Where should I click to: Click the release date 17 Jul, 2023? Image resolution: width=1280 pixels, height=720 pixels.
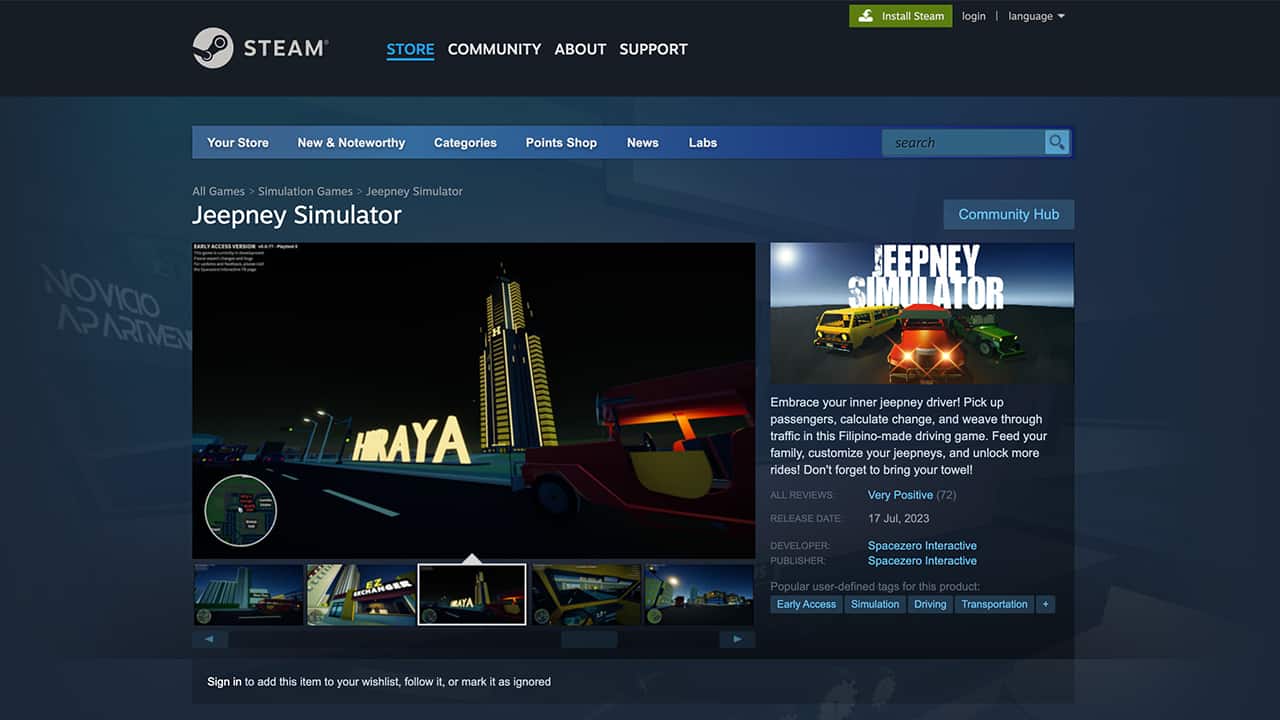899,518
